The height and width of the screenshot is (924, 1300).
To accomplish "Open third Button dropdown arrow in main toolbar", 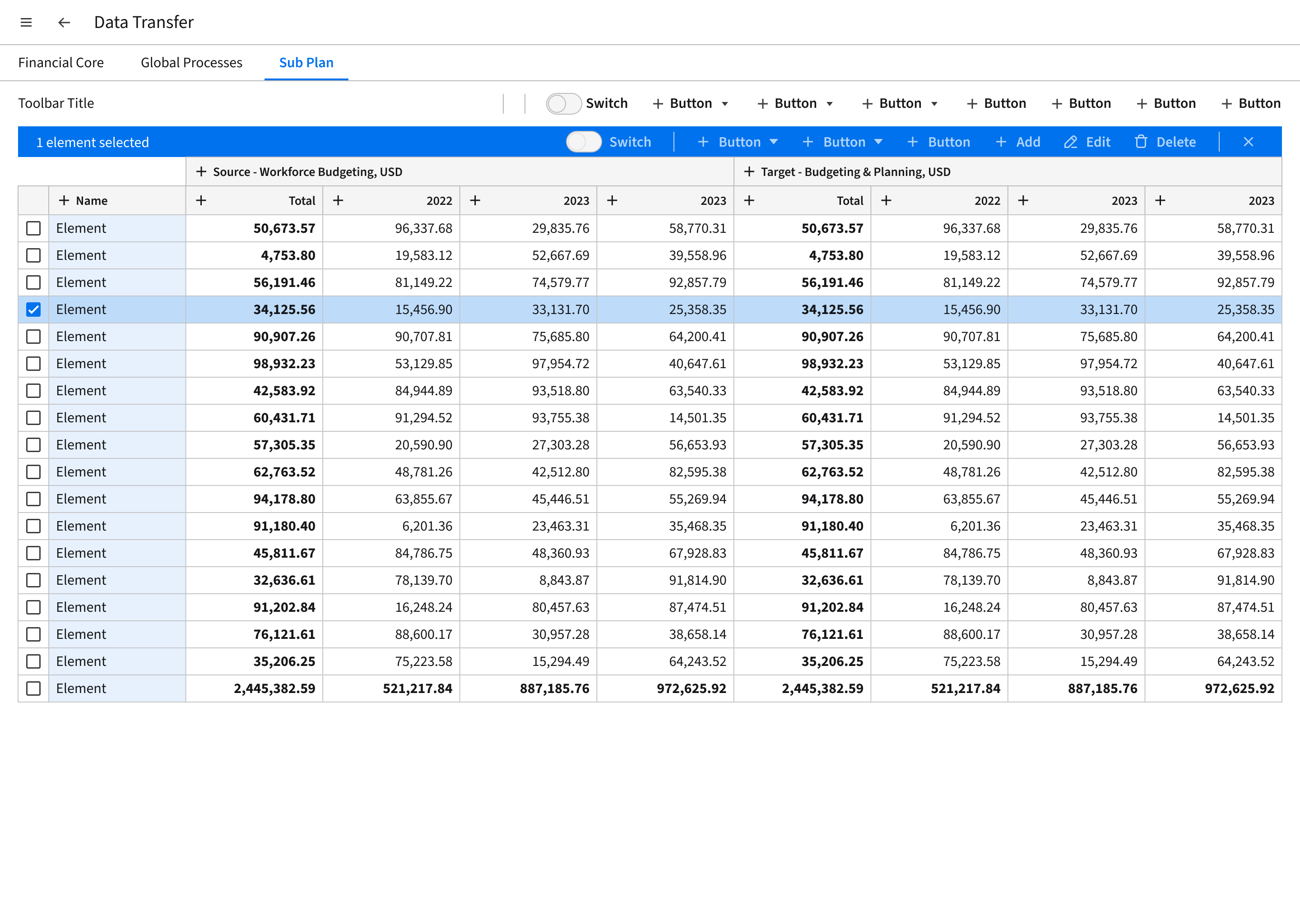I will click(934, 104).
